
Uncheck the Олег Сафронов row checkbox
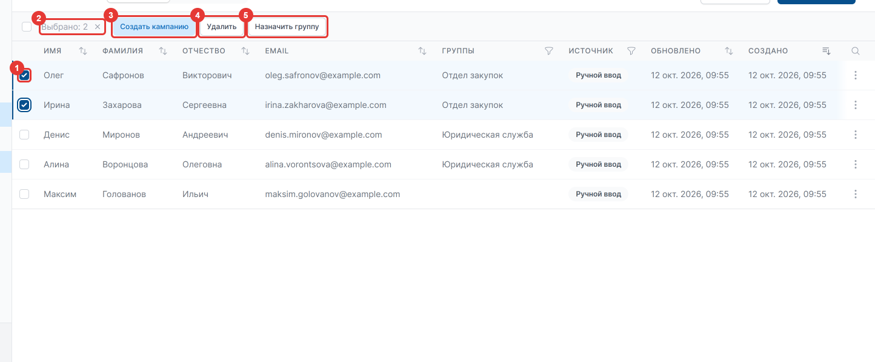[x=24, y=75]
